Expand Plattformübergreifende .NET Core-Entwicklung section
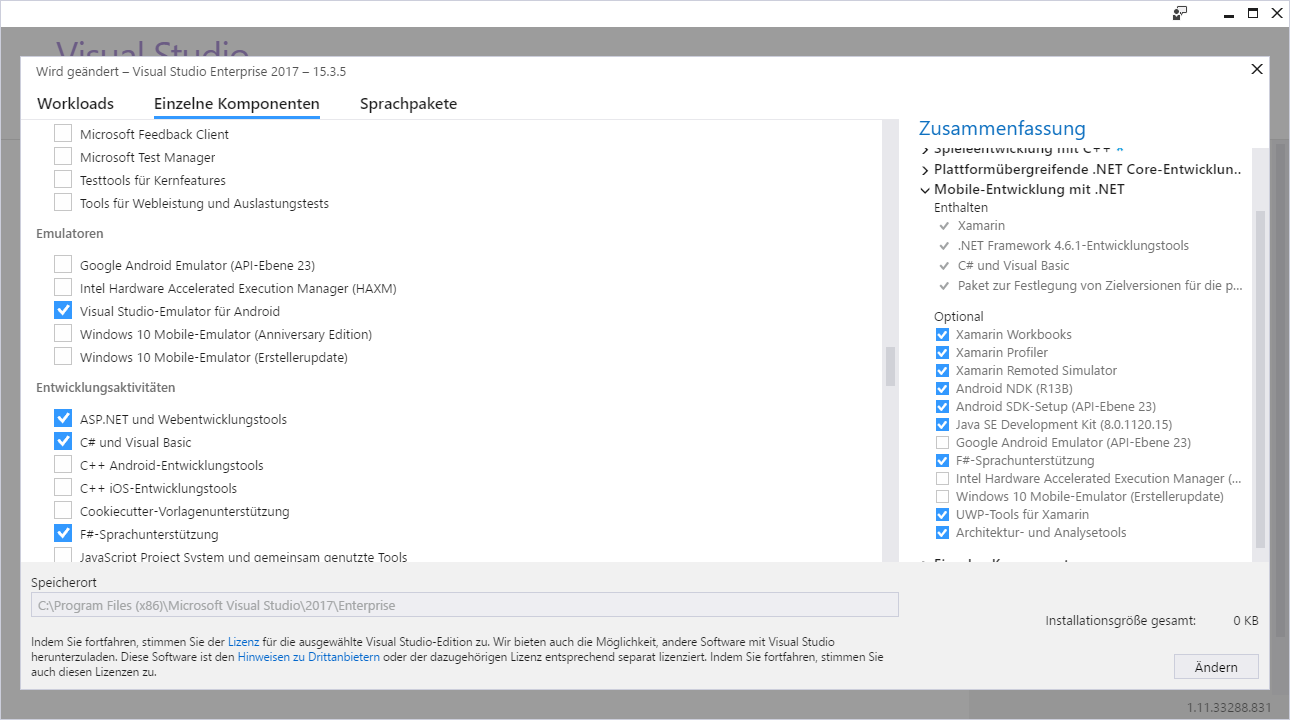This screenshot has height=720, width=1290. tap(925, 170)
